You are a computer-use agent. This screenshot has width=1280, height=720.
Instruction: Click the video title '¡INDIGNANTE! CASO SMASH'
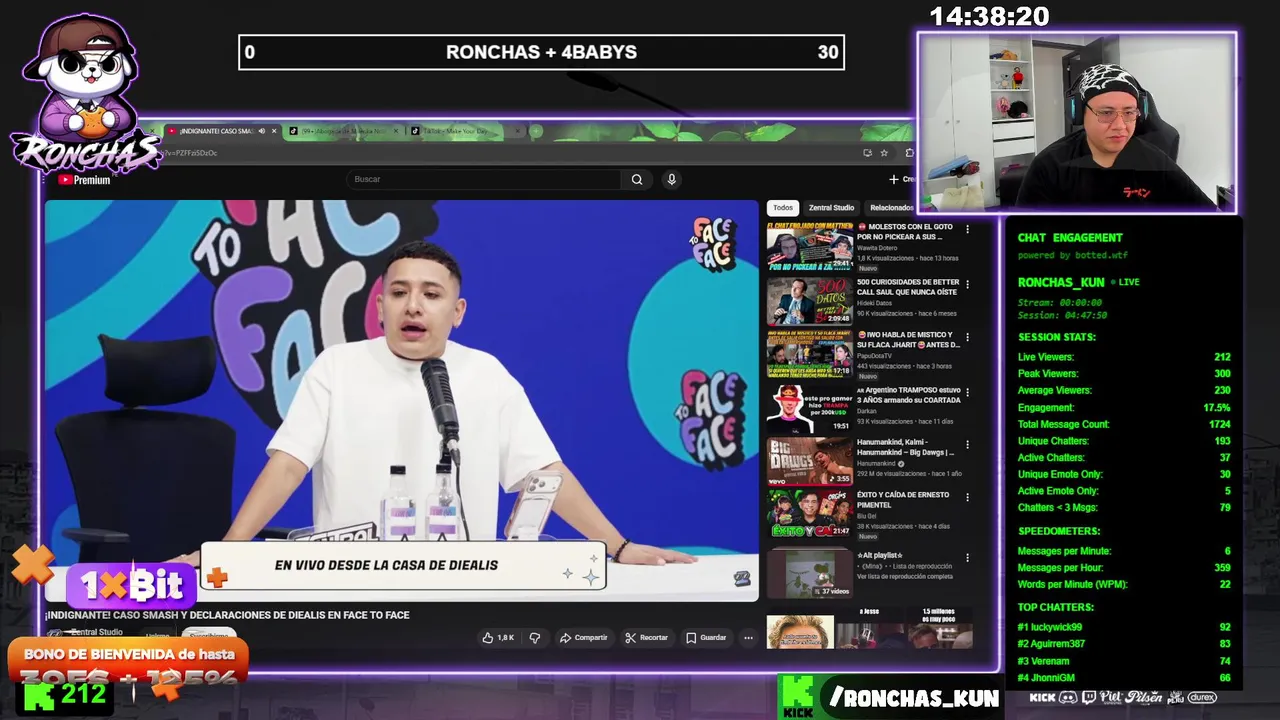coord(227,615)
